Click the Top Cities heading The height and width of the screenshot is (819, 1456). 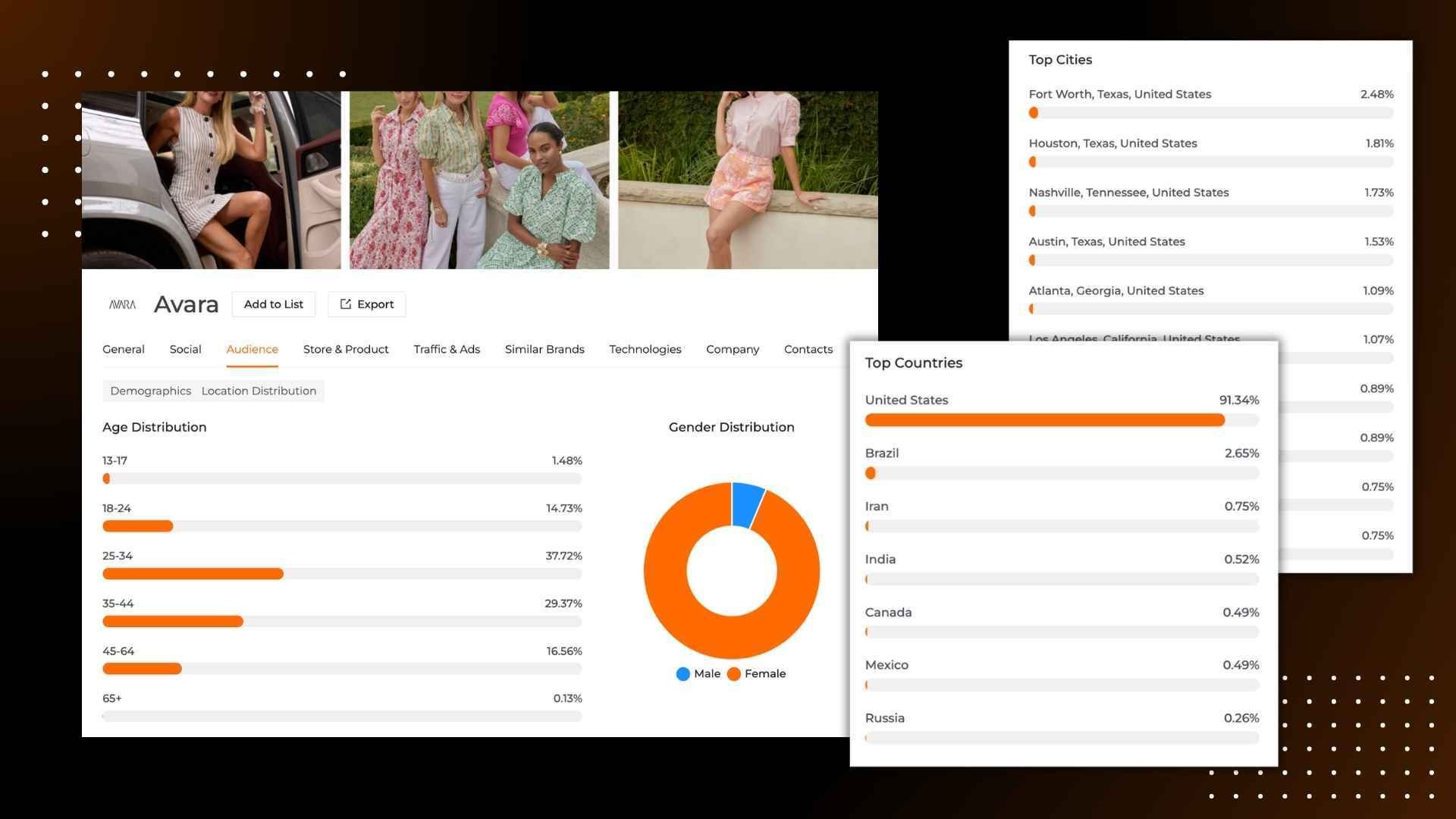(x=1060, y=60)
